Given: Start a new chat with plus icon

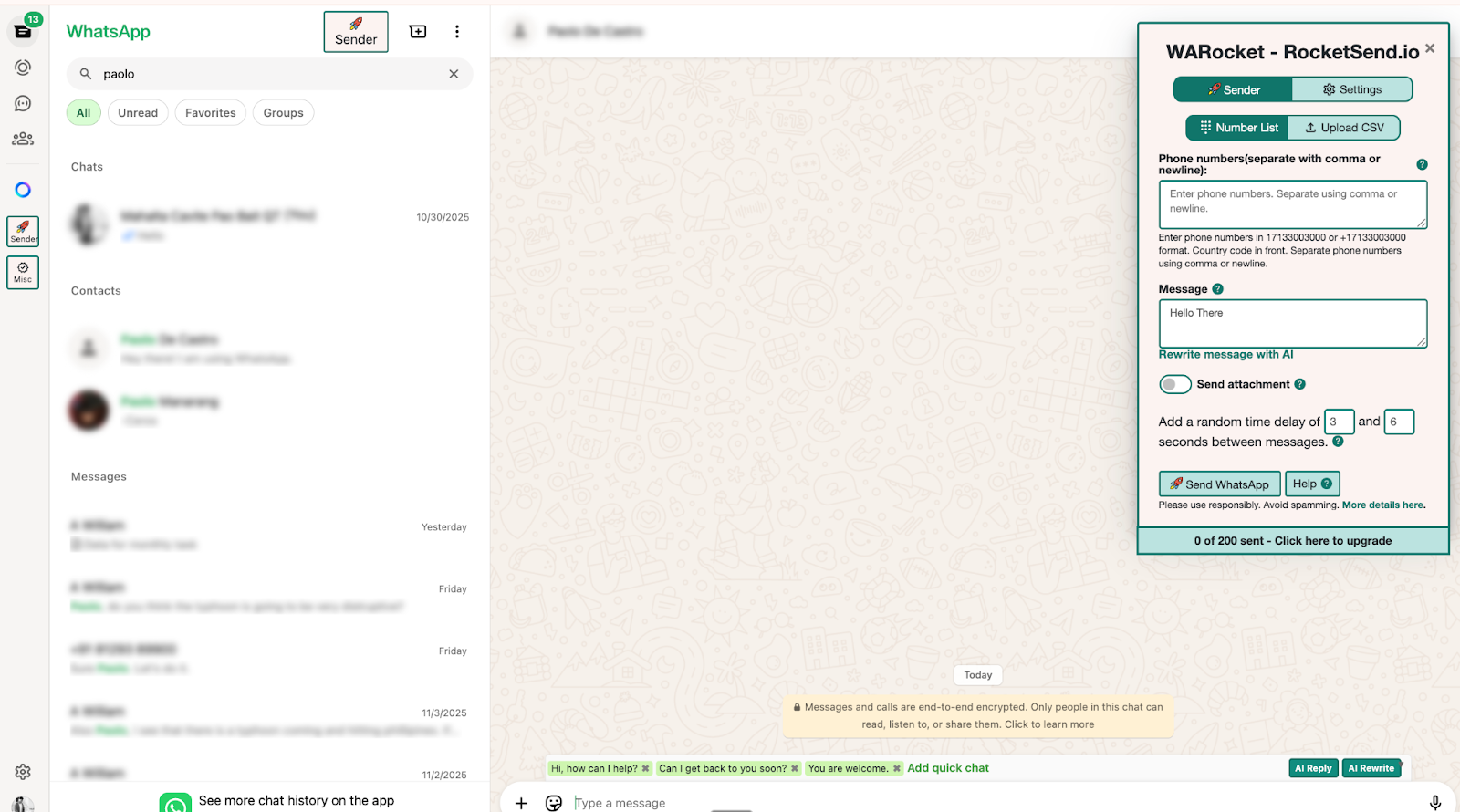Looking at the screenshot, I should click(x=418, y=32).
